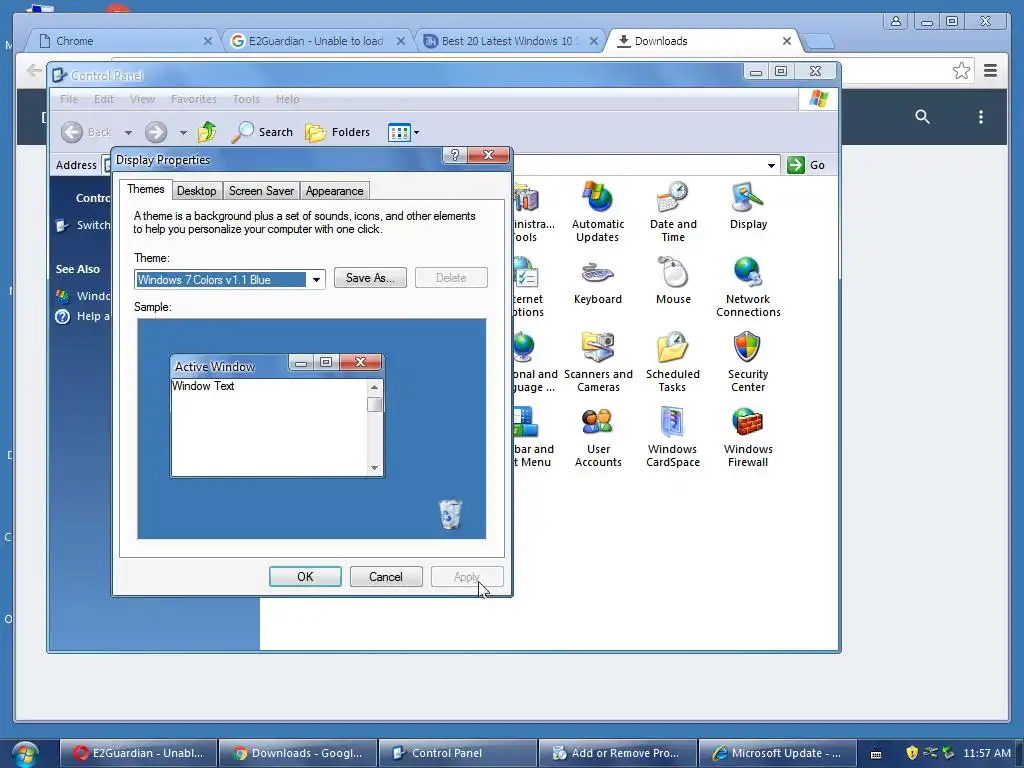Viewport: 1024px width, 768px height.
Task: Click the Up folder icon in Control Panel toolbar
Action: coord(207,132)
